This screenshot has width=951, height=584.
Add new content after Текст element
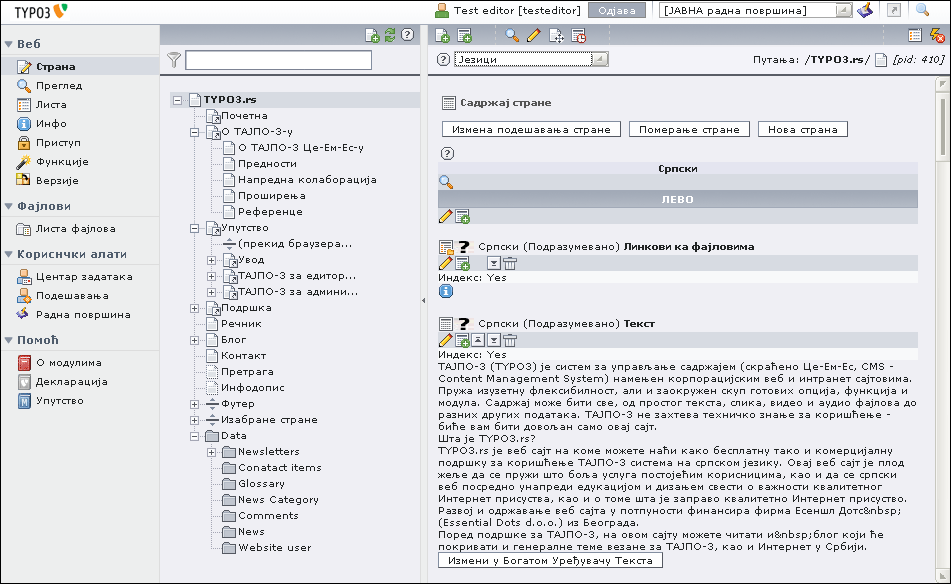point(462,340)
